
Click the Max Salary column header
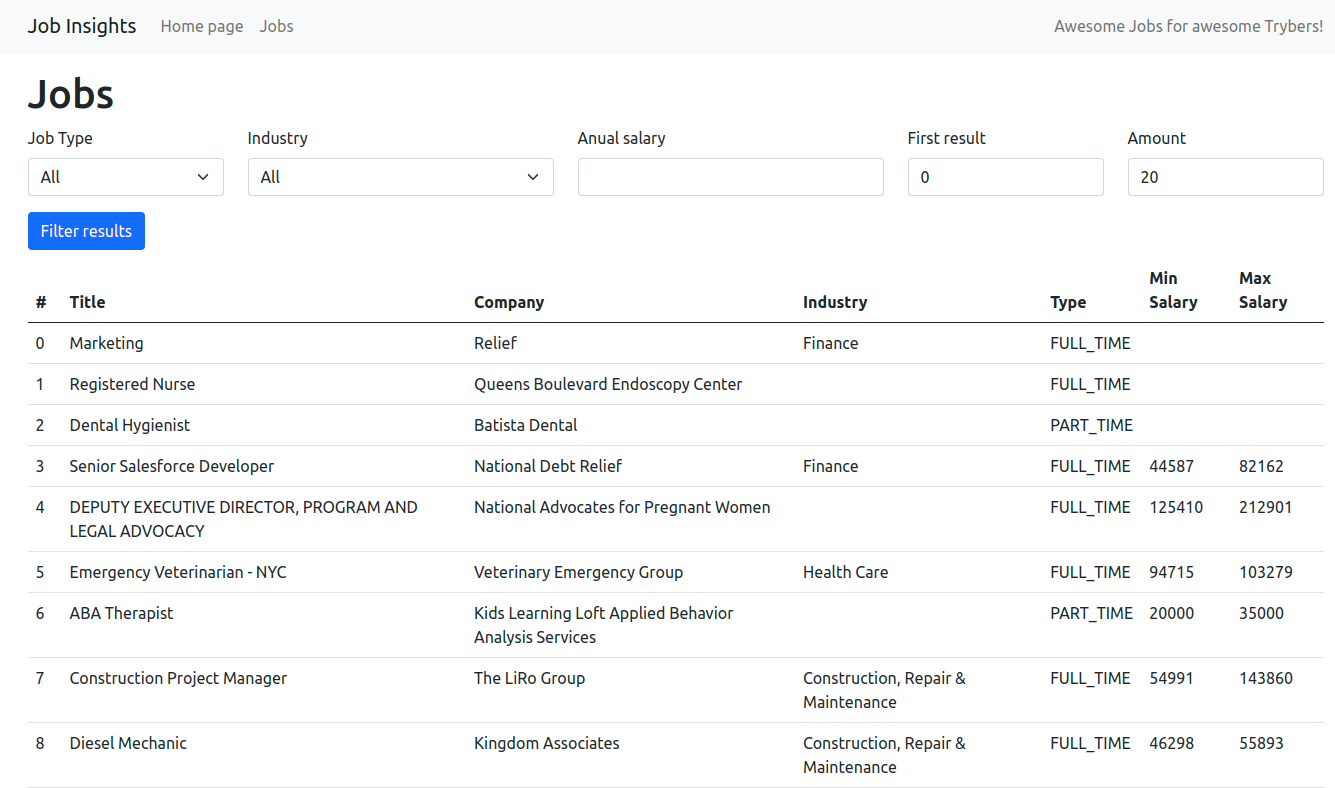click(x=1263, y=290)
